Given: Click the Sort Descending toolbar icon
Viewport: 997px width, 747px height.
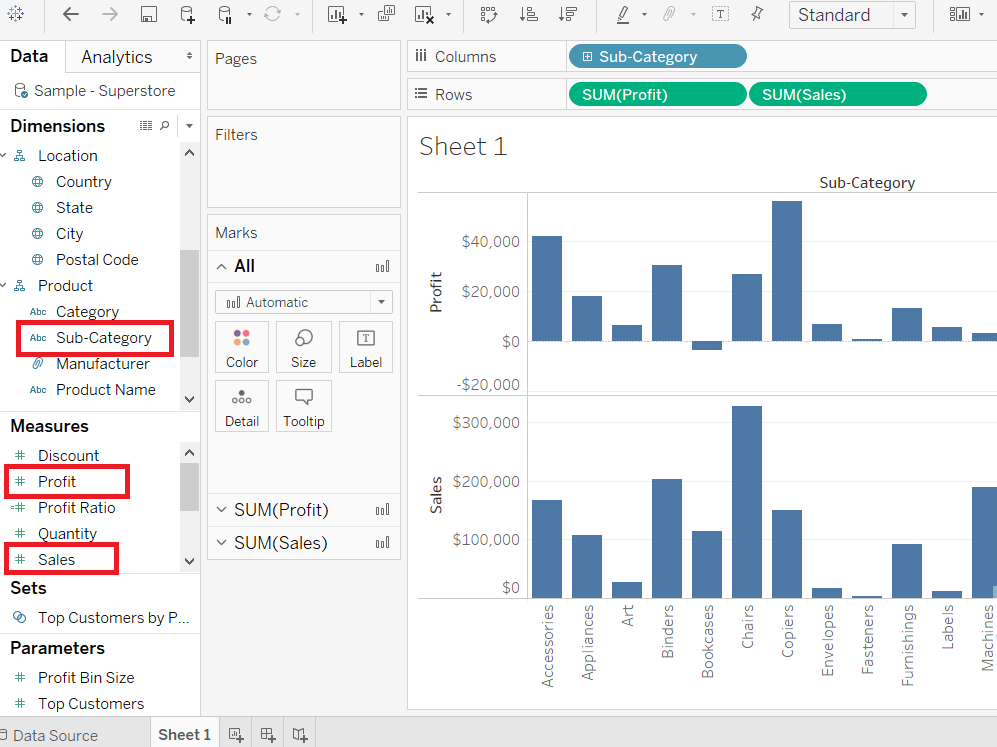Looking at the screenshot, I should tap(567, 15).
